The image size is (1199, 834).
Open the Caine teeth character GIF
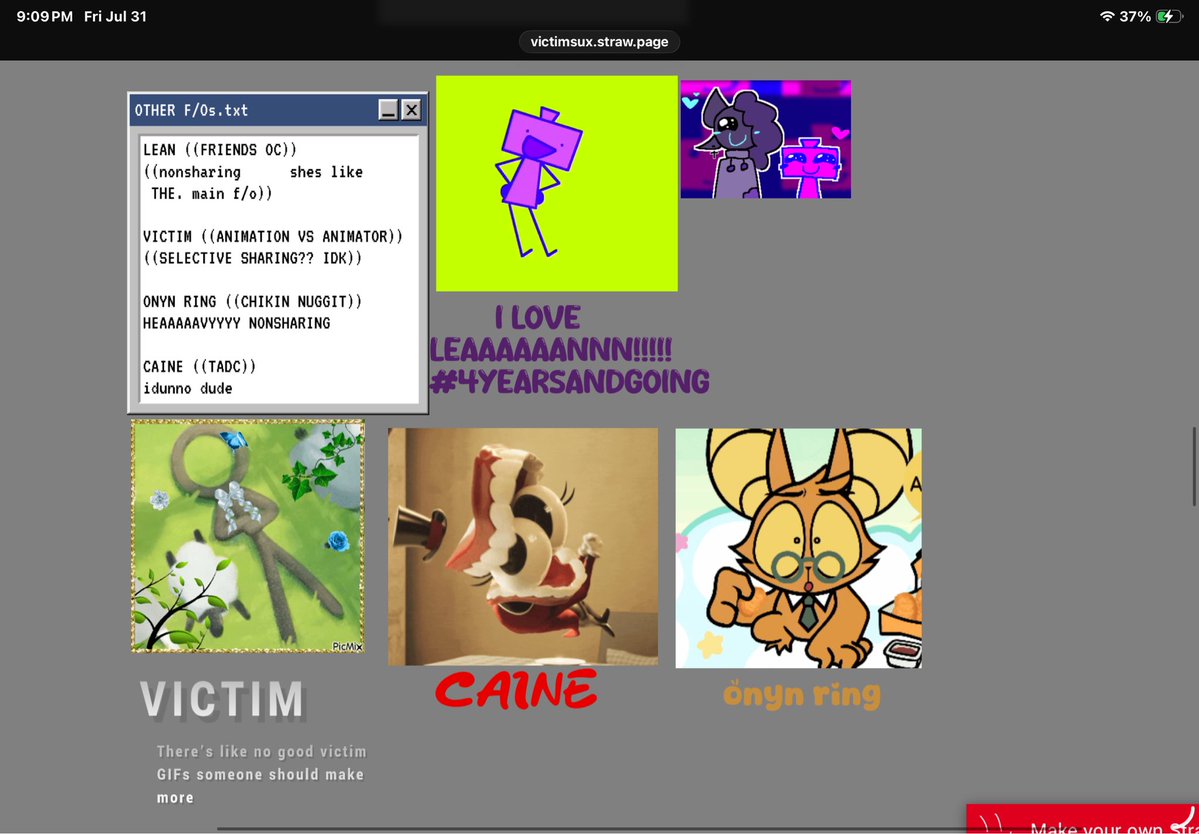(522, 547)
